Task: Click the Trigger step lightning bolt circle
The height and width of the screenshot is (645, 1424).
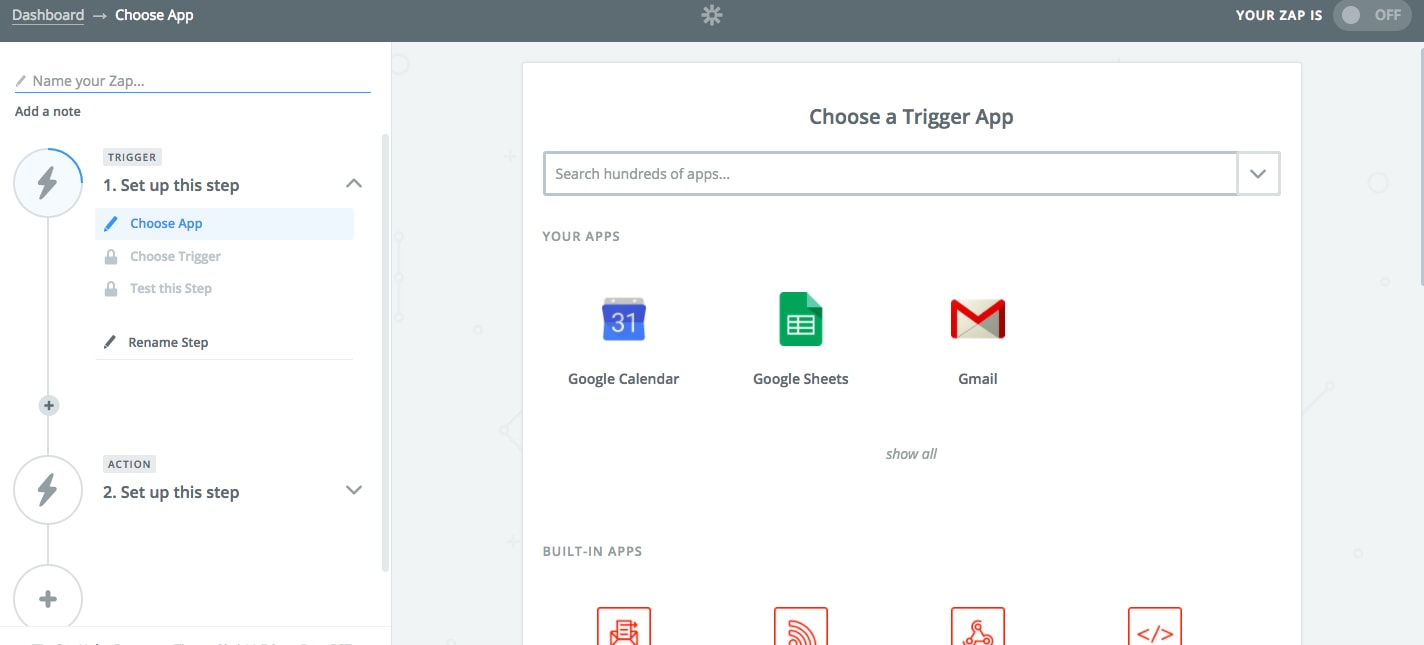Action: point(48,184)
